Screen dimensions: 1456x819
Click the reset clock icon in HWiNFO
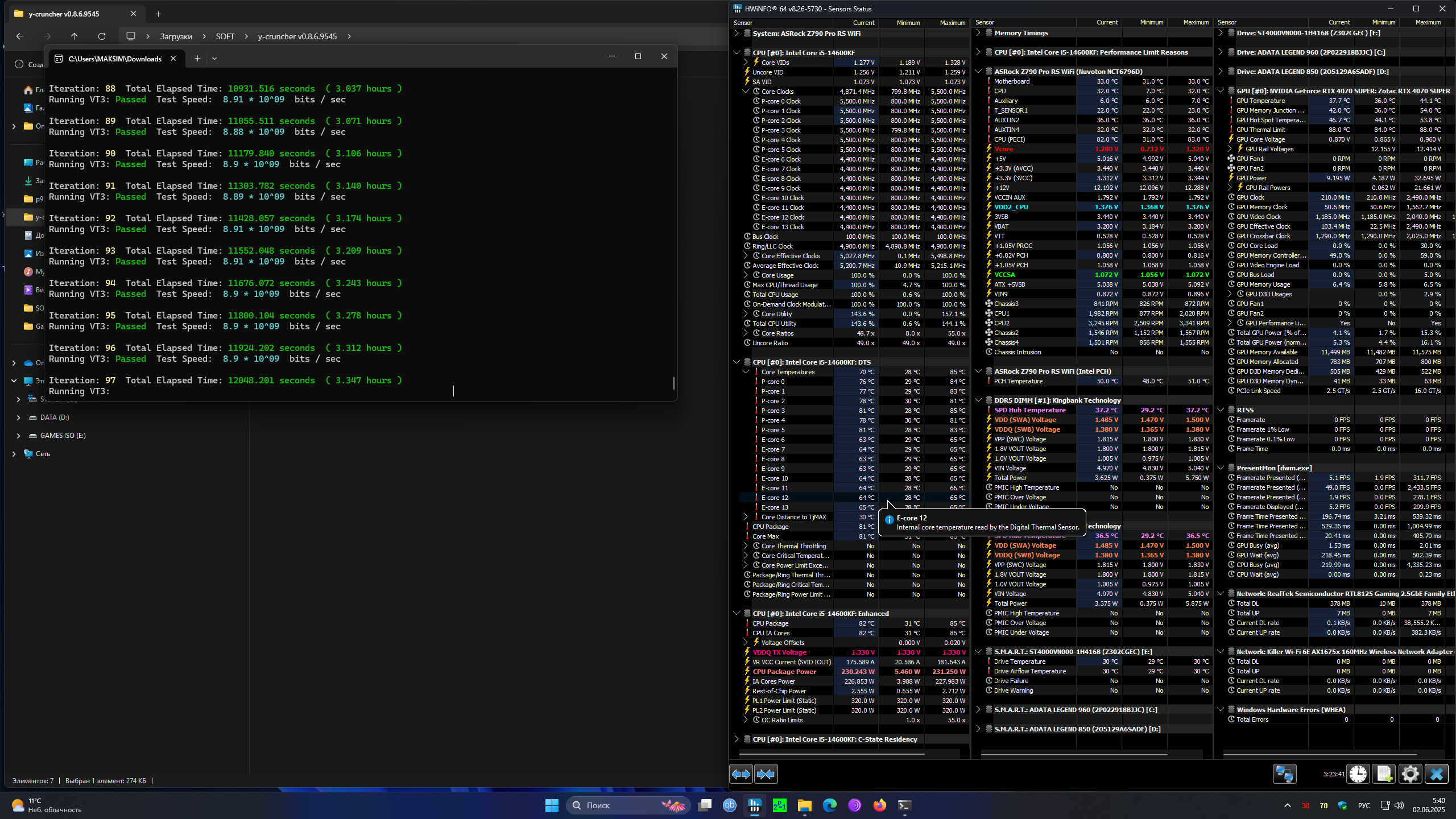[1358, 774]
